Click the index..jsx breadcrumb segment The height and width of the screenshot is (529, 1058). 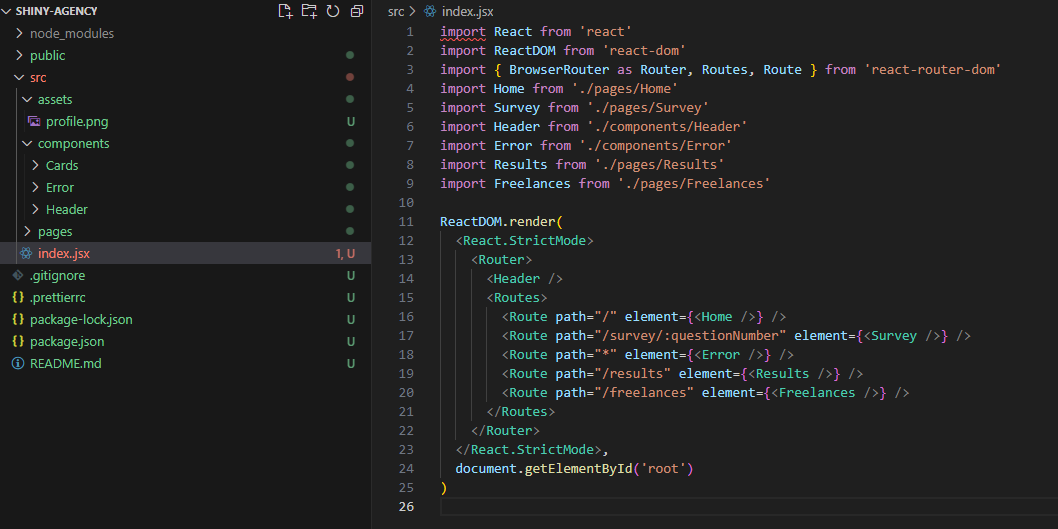tap(467, 11)
